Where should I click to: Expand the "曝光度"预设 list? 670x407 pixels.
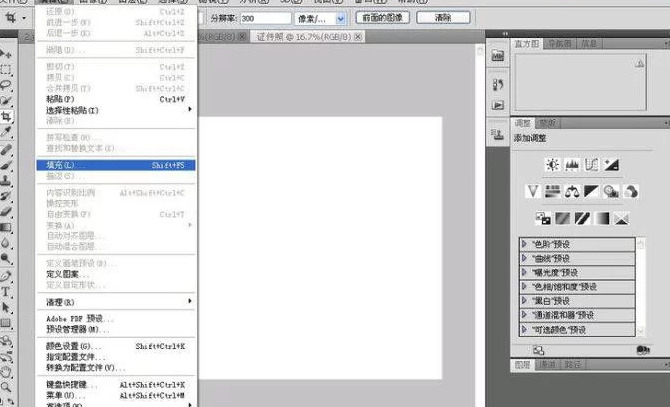524,272
